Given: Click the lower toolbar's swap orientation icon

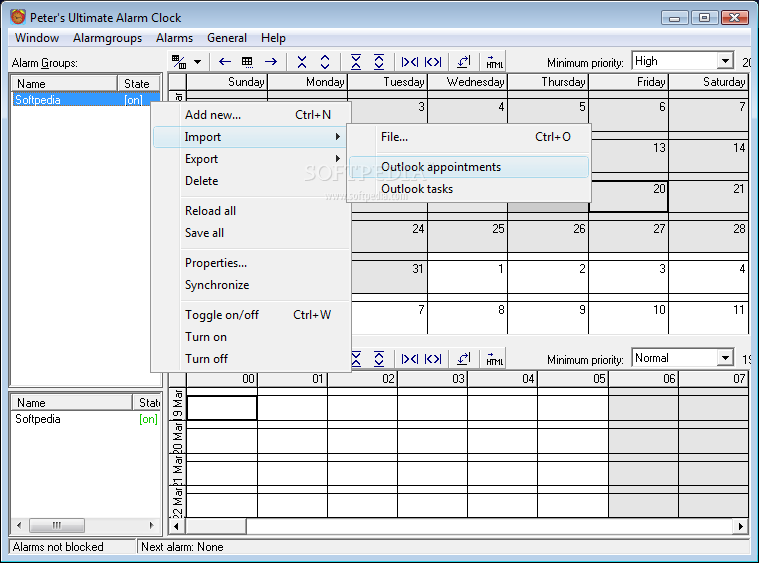Looking at the screenshot, I should pyautogui.click(x=464, y=359).
